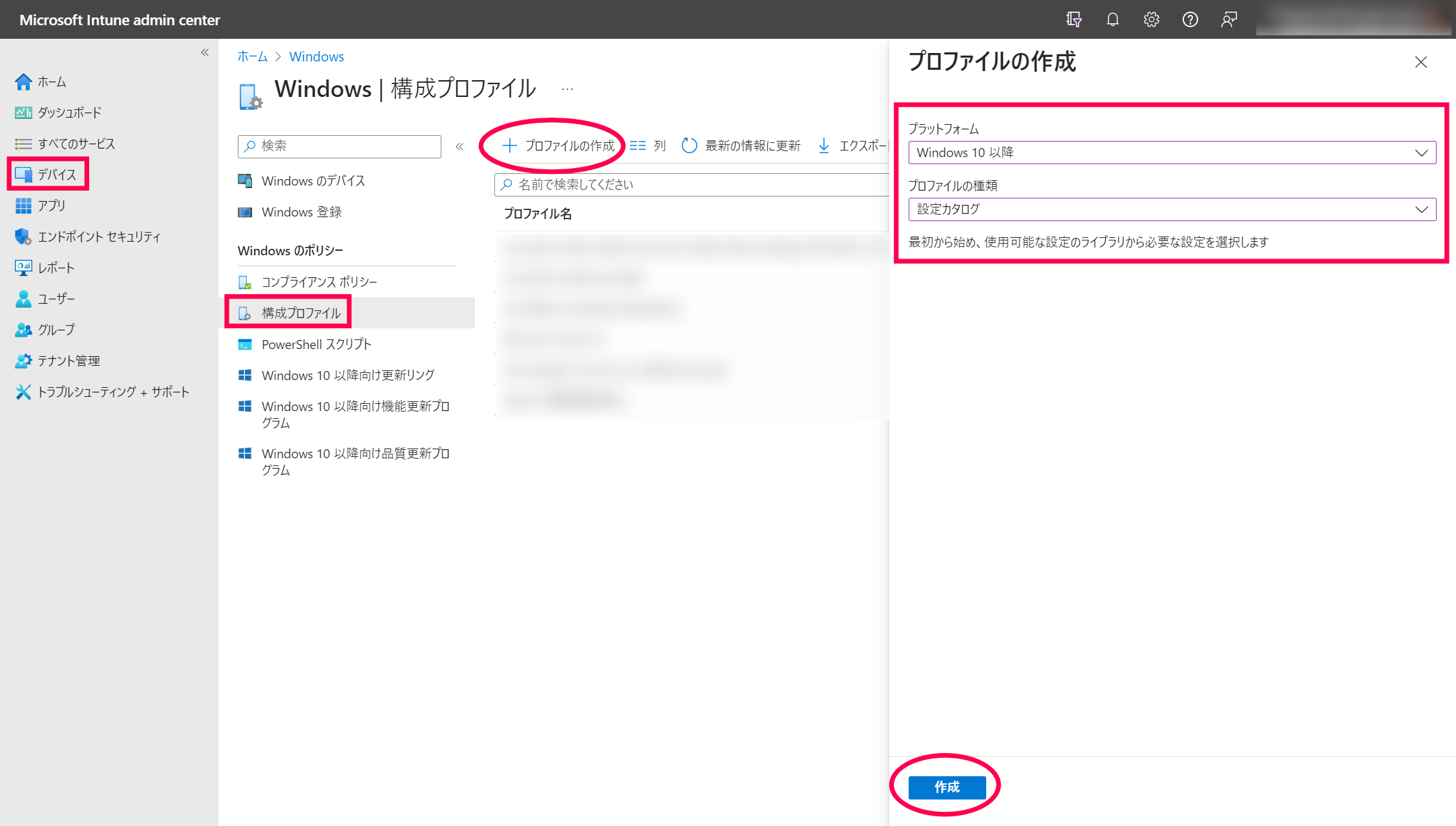This screenshot has height=826, width=1456.
Task: Open レポート in the sidebar
Action: point(45,268)
